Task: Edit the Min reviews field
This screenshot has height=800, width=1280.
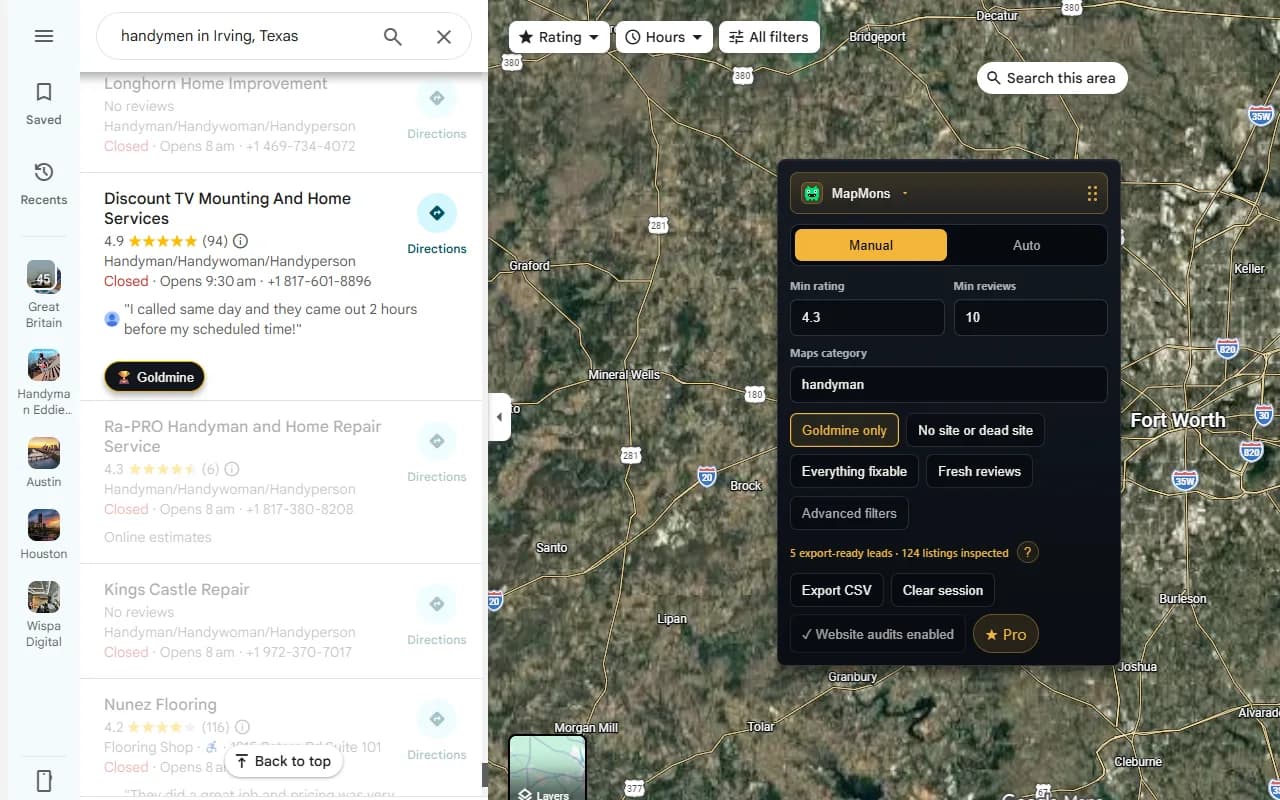Action: click(1030, 317)
